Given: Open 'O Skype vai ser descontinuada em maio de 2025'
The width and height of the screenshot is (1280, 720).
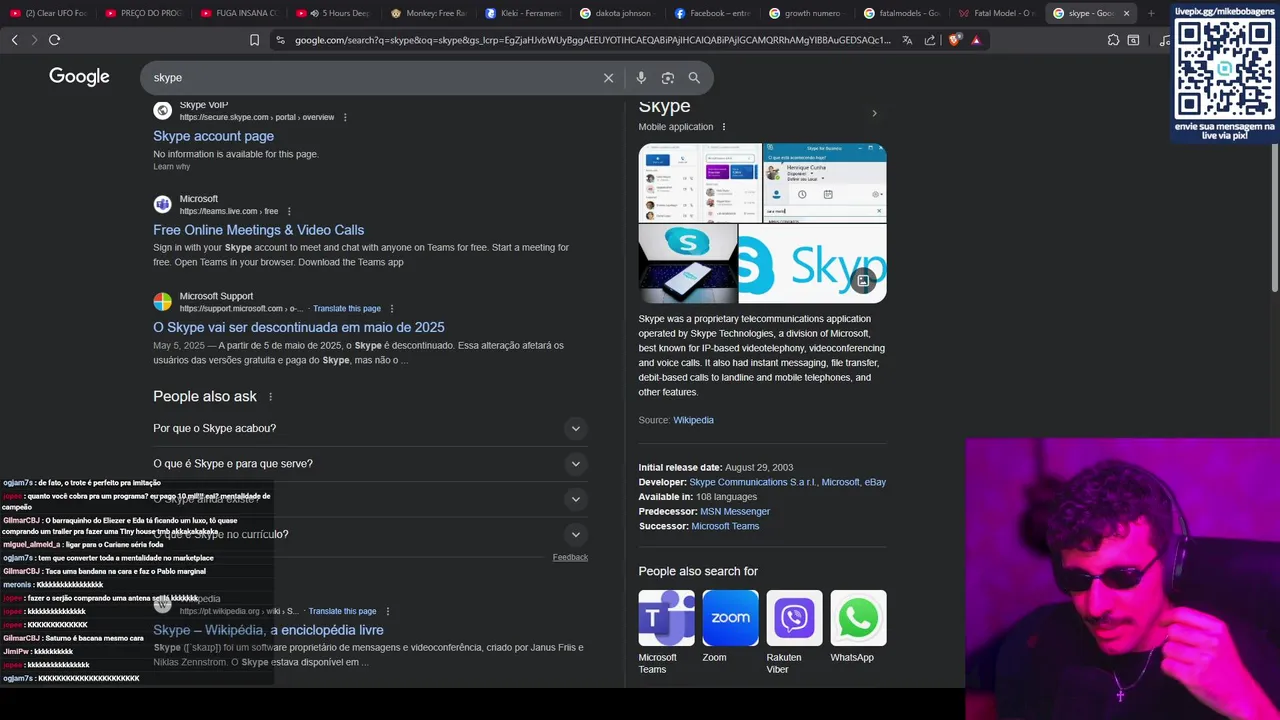Looking at the screenshot, I should (298, 327).
